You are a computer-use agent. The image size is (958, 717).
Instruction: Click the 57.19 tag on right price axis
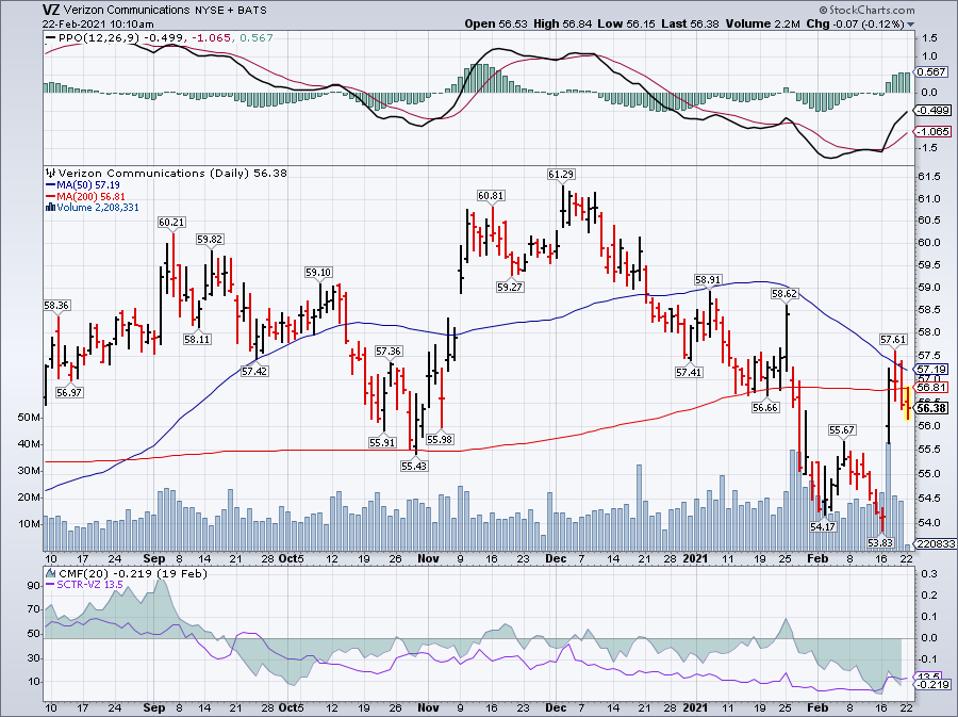click(932, 369)
